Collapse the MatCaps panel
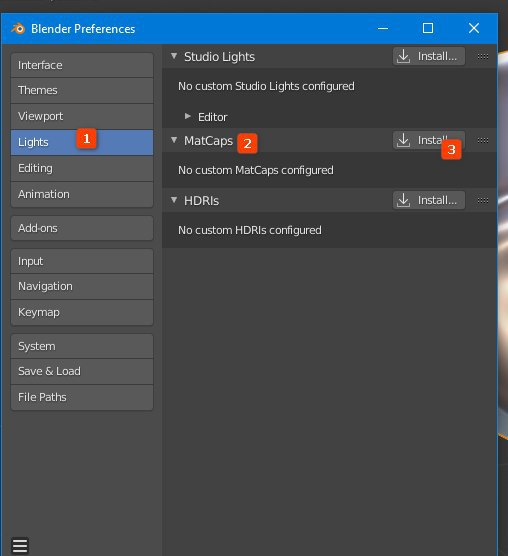This screenshot has width=508, height=556. point(174,140)
